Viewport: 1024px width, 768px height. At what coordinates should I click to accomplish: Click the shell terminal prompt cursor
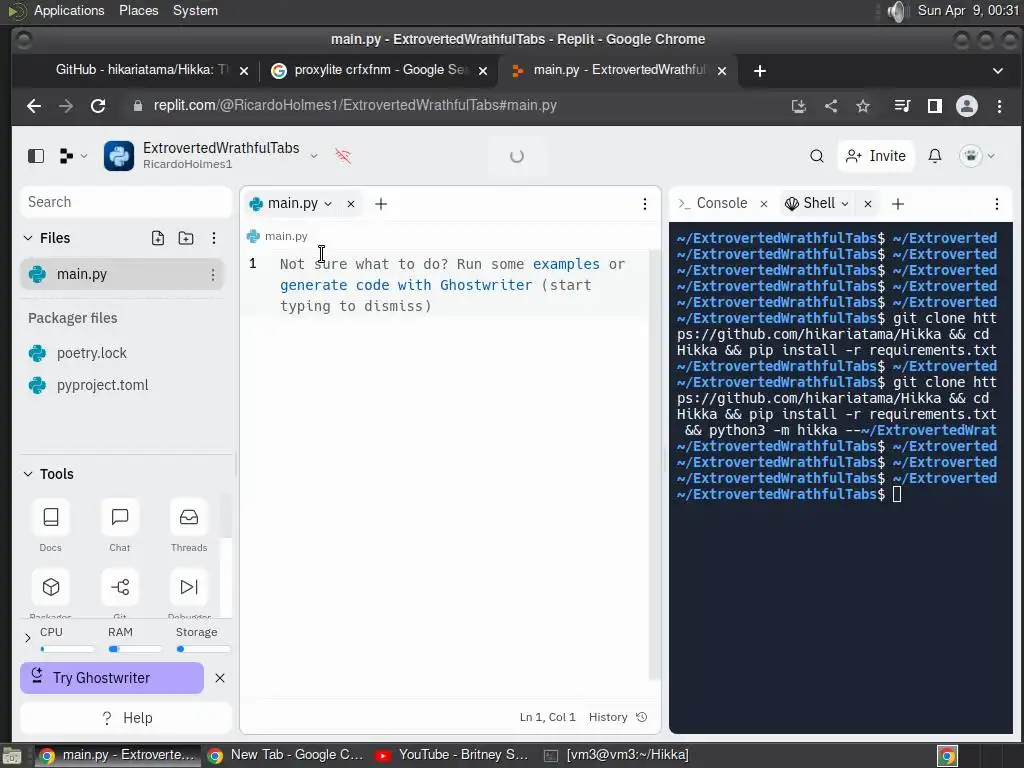click(x=897, y=494)
